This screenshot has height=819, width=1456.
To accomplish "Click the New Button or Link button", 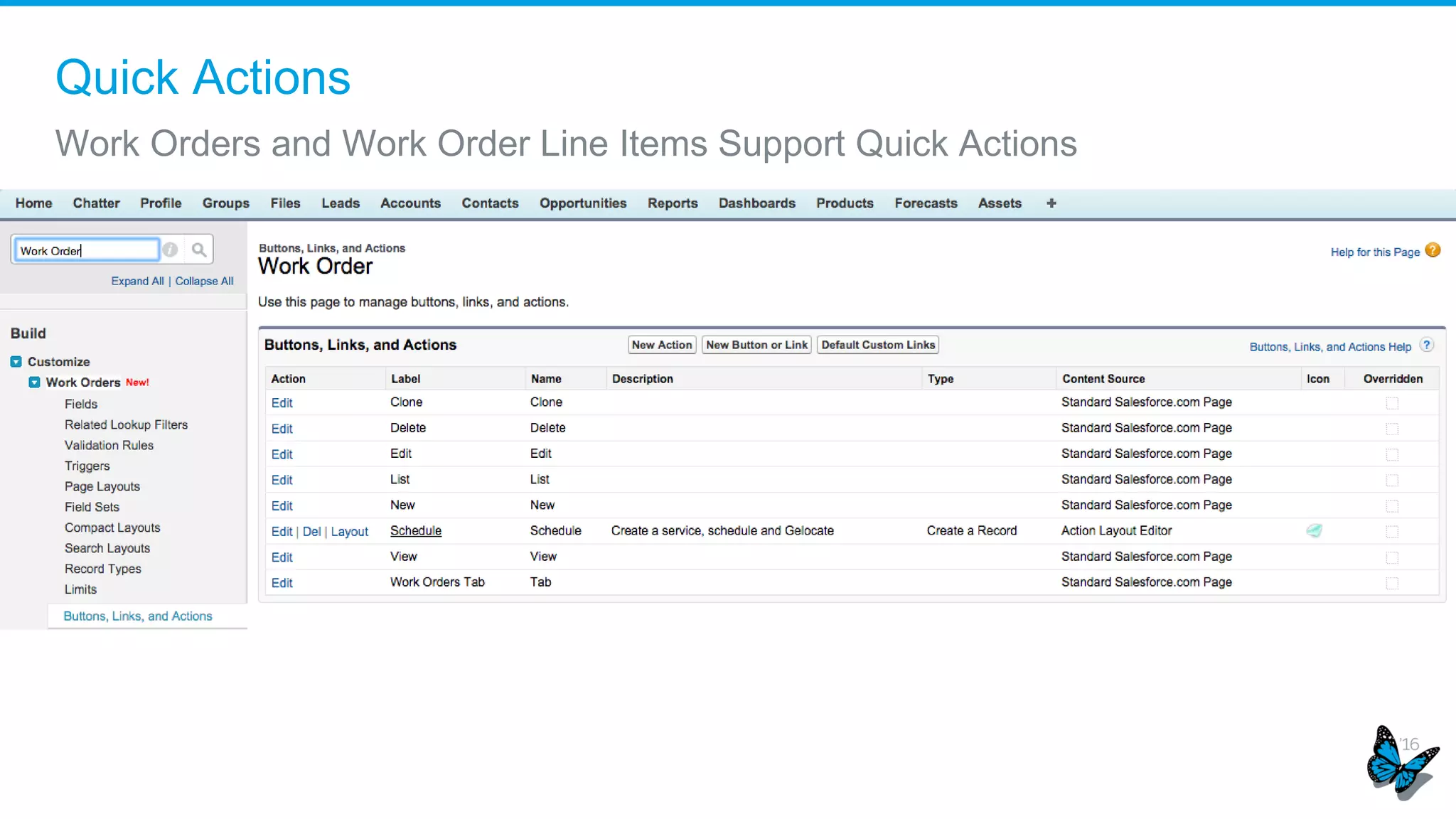I will [756, 345].
